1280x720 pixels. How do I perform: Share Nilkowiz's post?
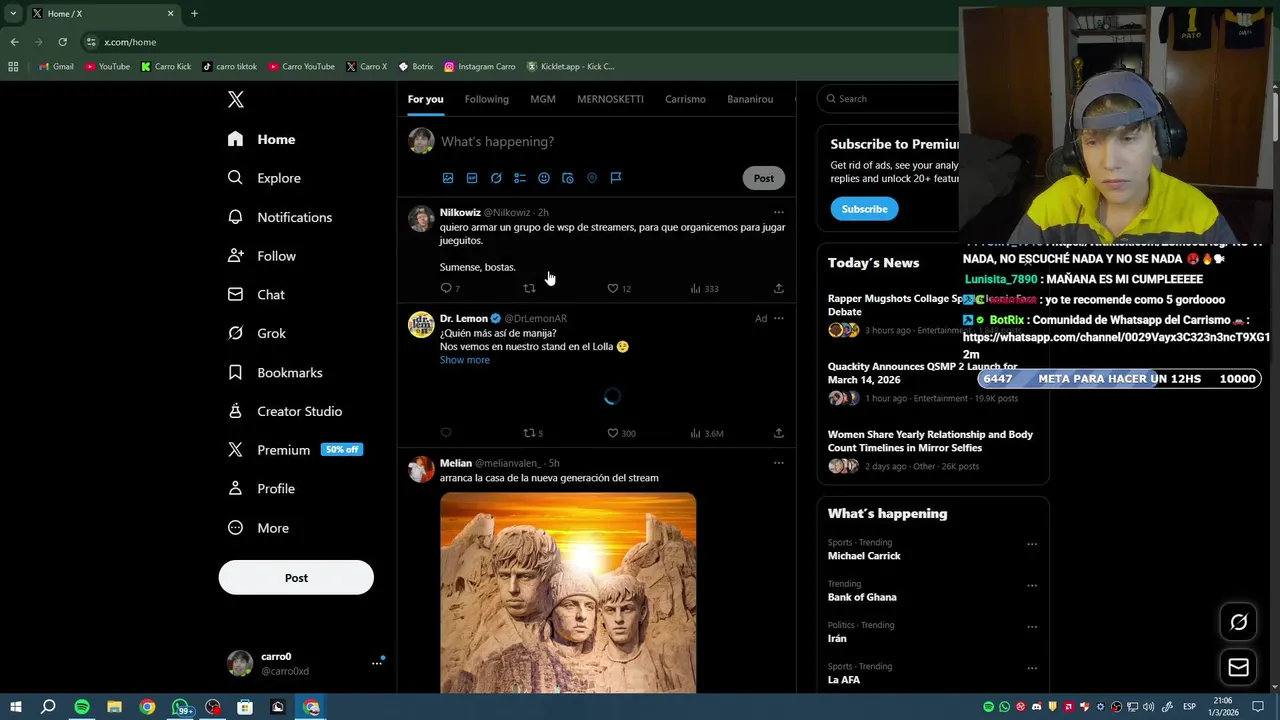pos(779,288)
